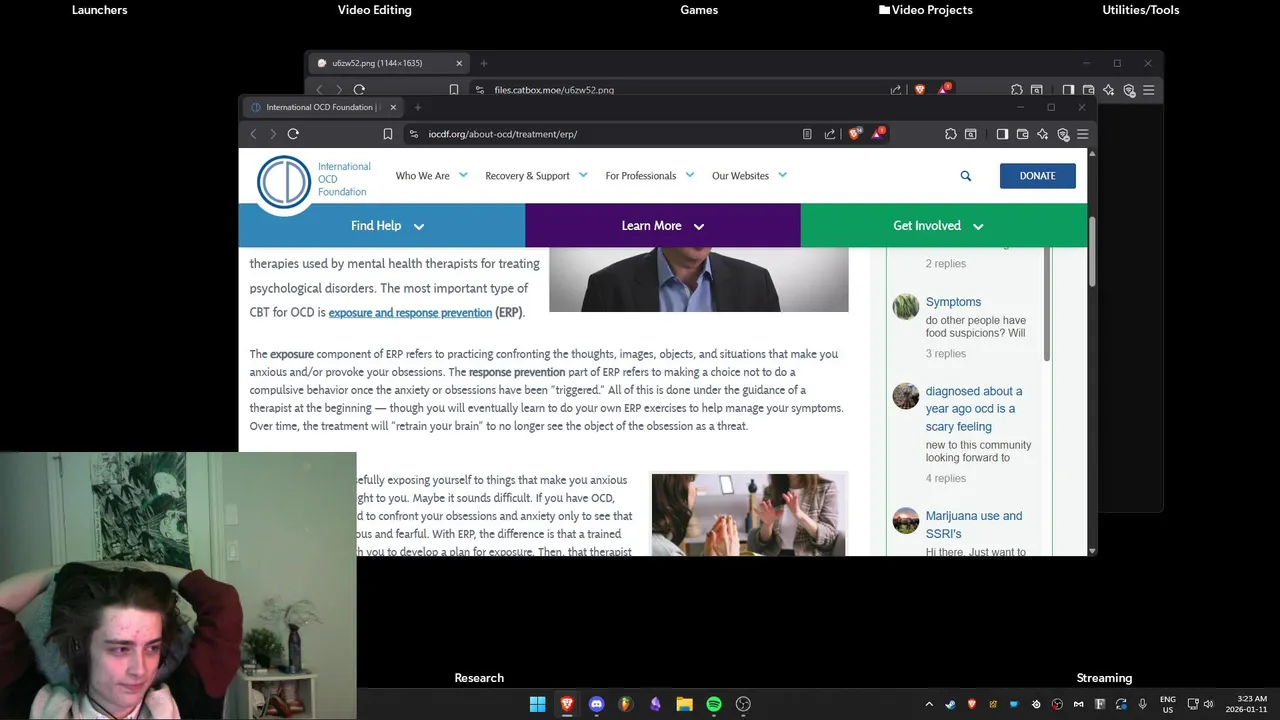The width and height of the screenshot is (1280, 720).
Task: Open Brave Wallet in front window
Action: pos(1023,134)
